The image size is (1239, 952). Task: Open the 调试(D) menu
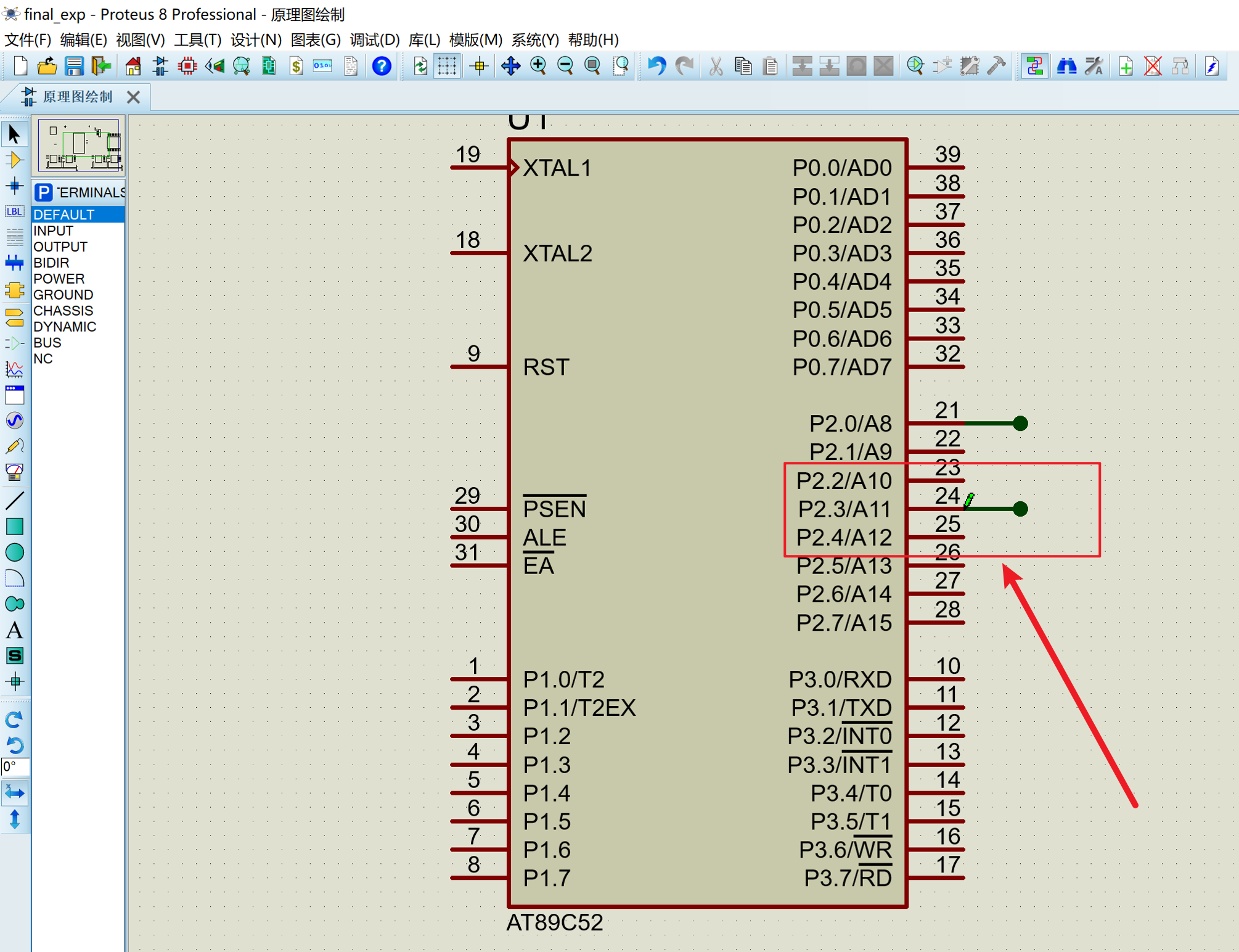coord(374,40)
